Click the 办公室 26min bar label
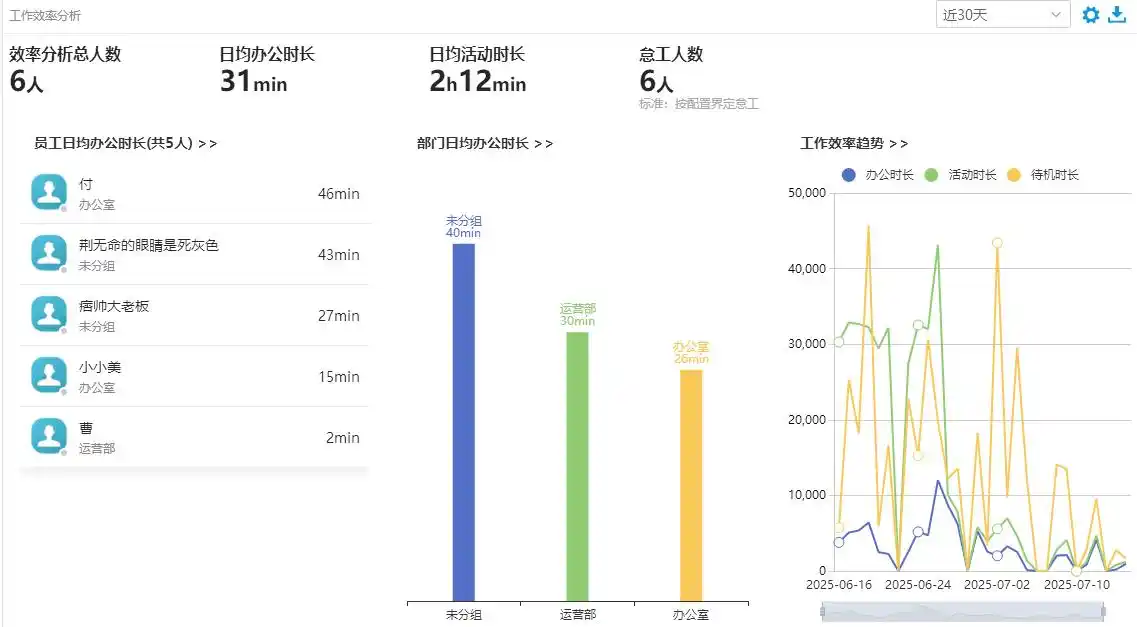This screenshot has width=1137, height=627. (691, 352)
